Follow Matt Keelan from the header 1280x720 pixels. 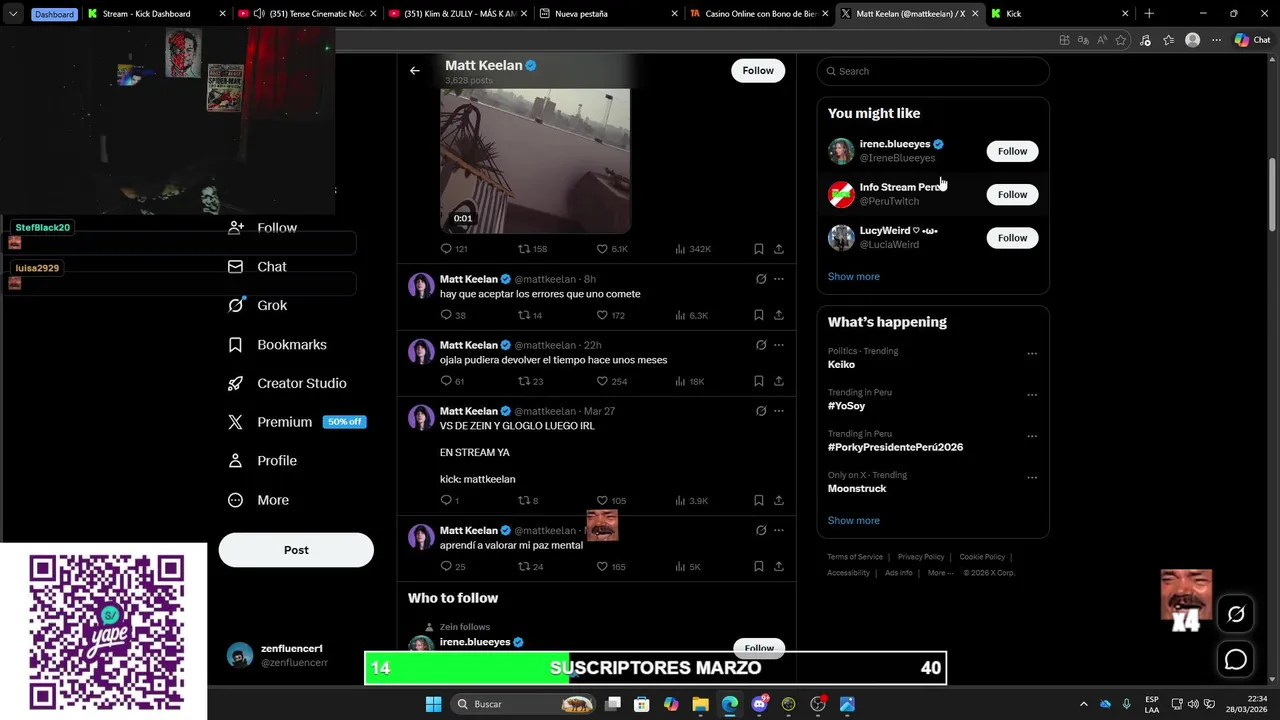coord(758,70)
